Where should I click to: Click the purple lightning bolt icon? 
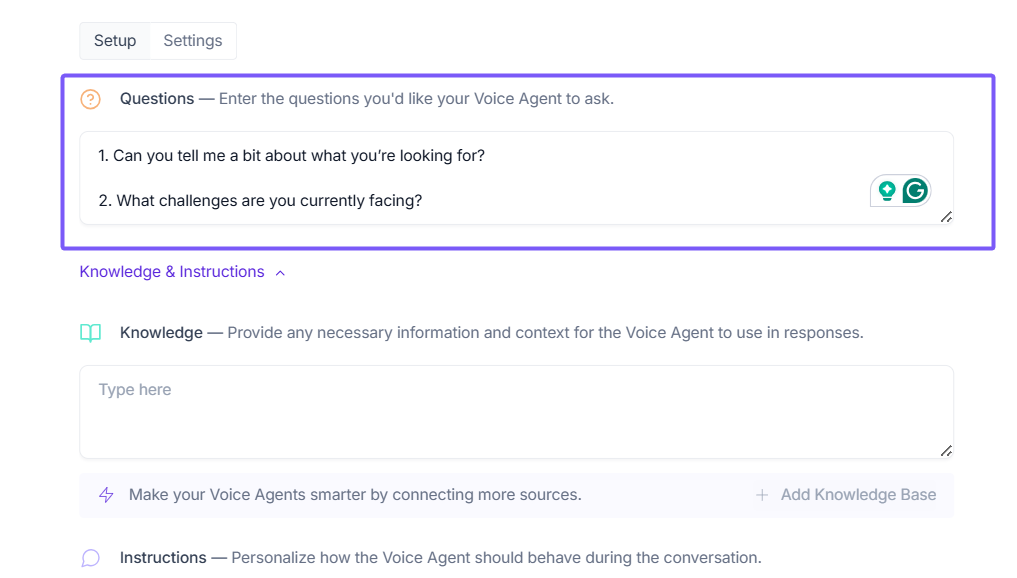106,495
